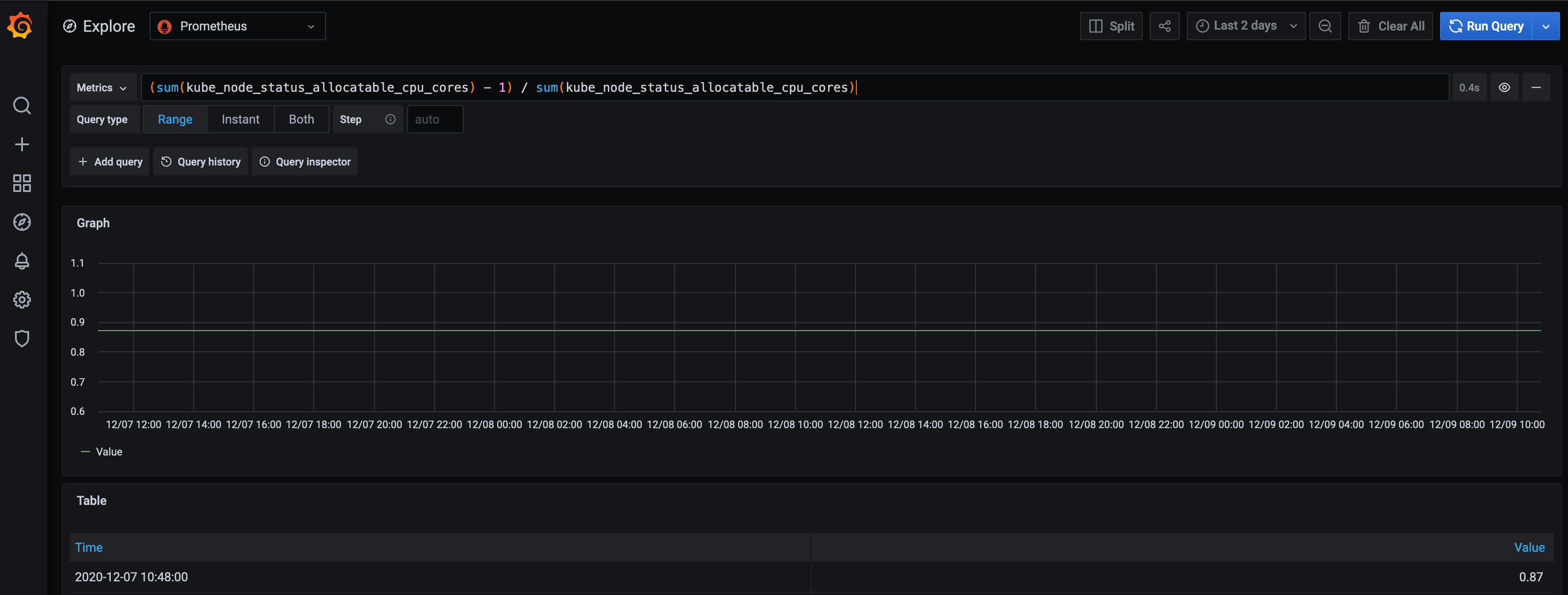Open the Configuration gear icon
The width and height of the screenshot is (1568, 595).
[x=22, y=299]
